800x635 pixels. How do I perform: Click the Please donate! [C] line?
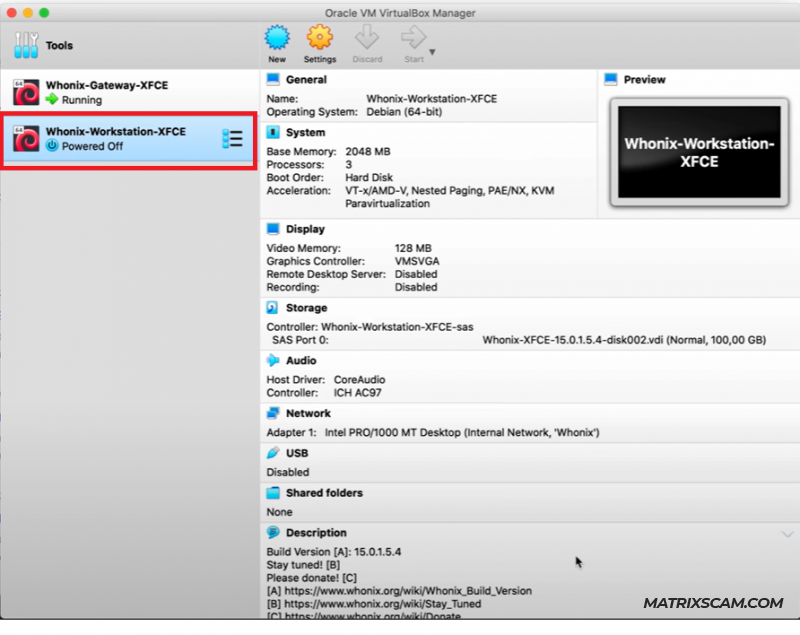312,578
